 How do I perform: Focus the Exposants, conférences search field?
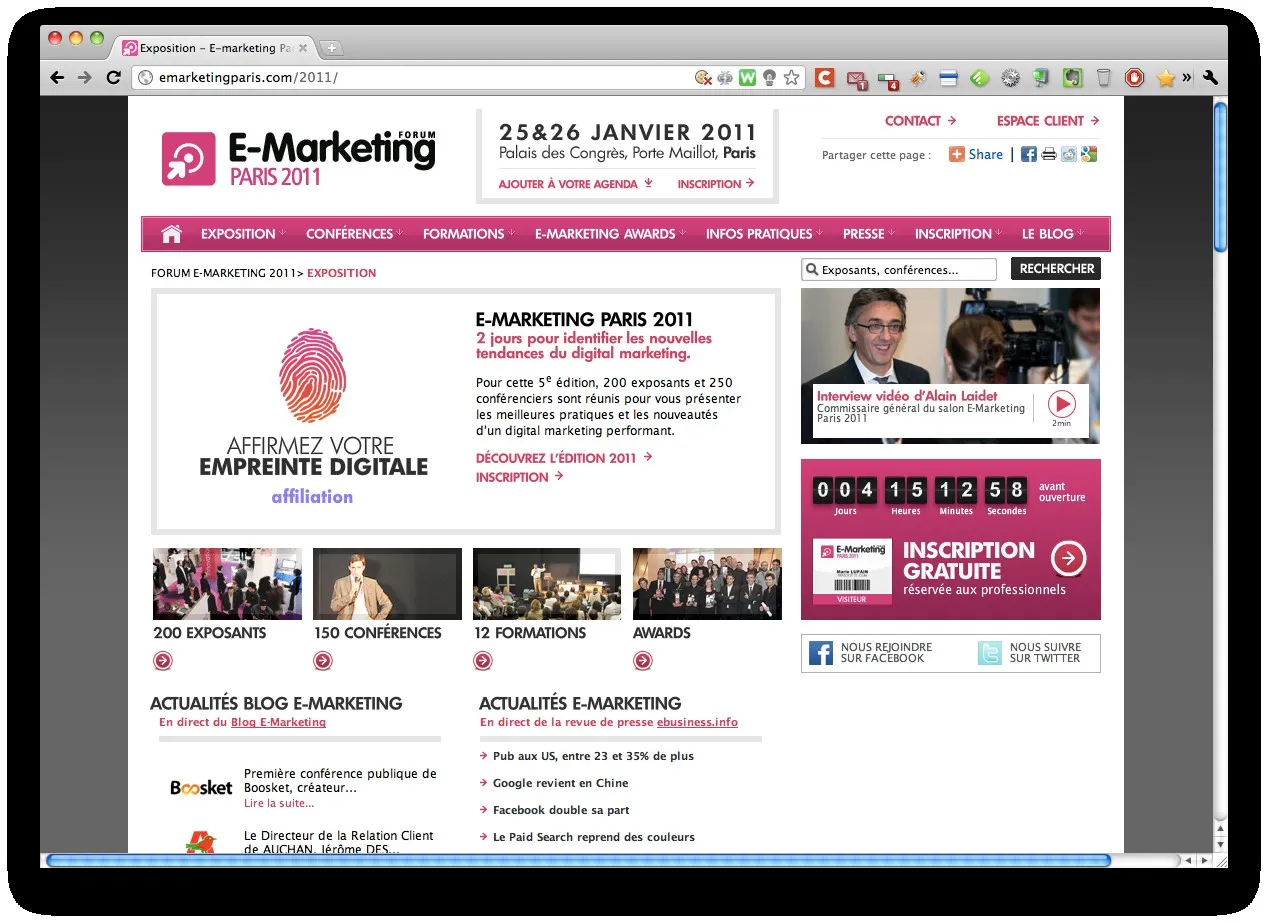point(899,269)
